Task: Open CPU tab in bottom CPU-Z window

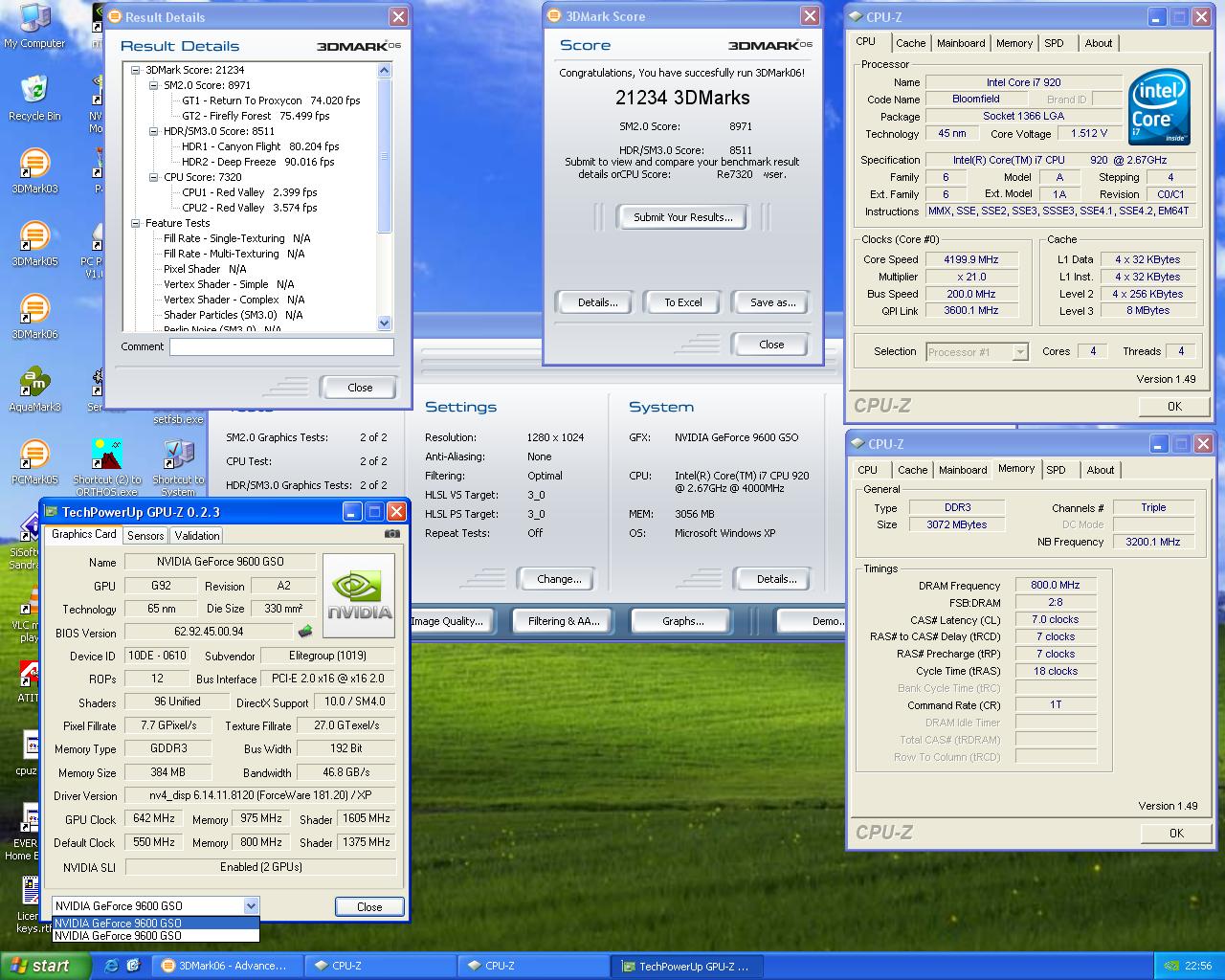Action: click(x=867, y=470)
